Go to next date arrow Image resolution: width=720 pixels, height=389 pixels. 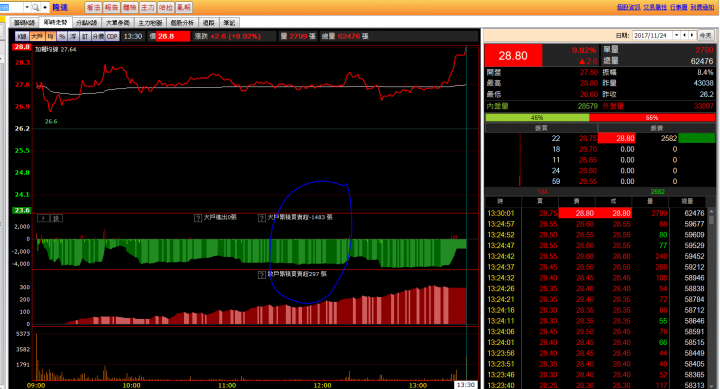point(692,35)
